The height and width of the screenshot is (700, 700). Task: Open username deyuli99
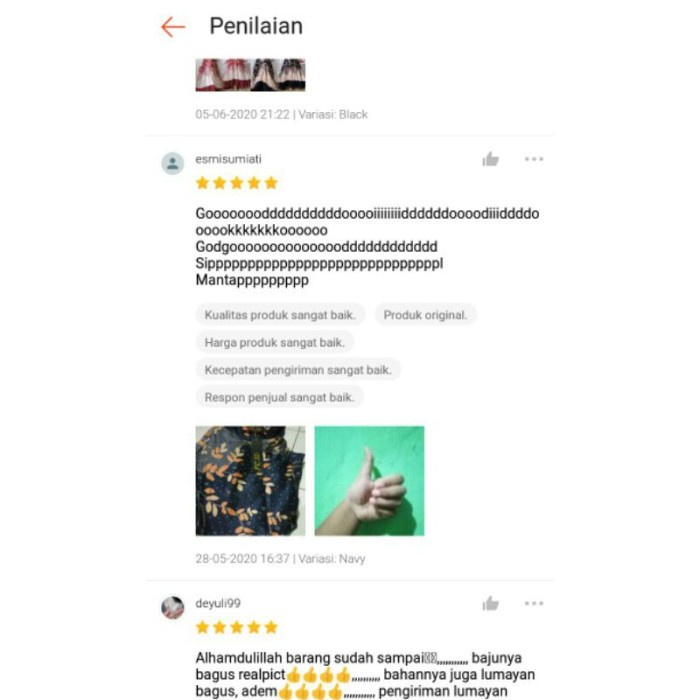click(218, 603)
